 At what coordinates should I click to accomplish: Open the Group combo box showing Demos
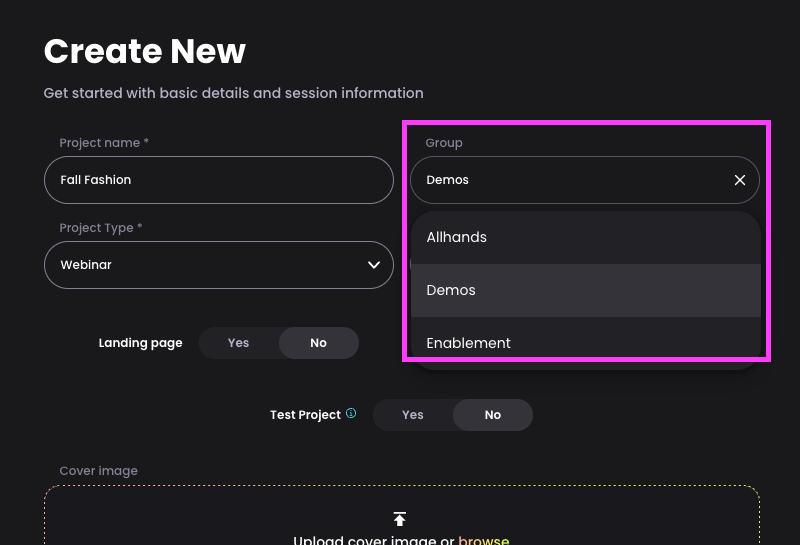coord(585,180)
